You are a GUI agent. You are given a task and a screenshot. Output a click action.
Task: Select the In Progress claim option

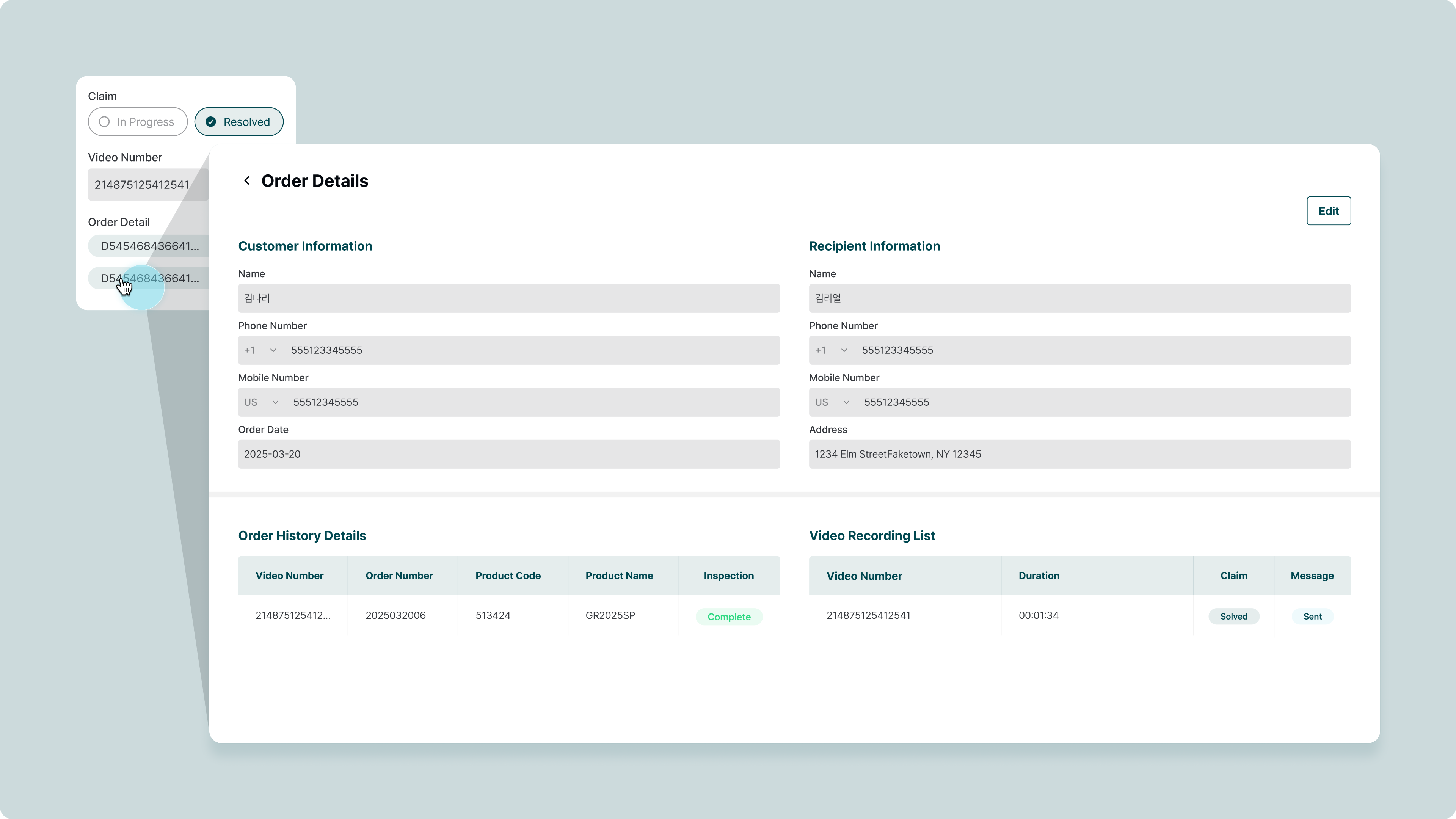(137, 121)
